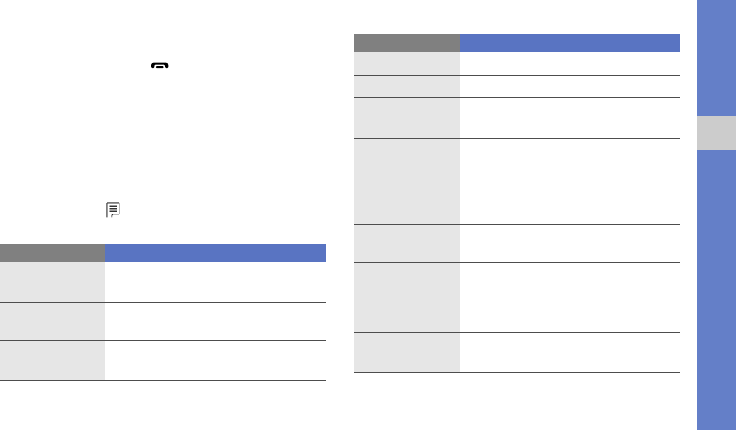Select the fifth gray row cell in right table
The height and width of the screenshot is (430, 736).
pyautogui.click(x=407, y=243)
